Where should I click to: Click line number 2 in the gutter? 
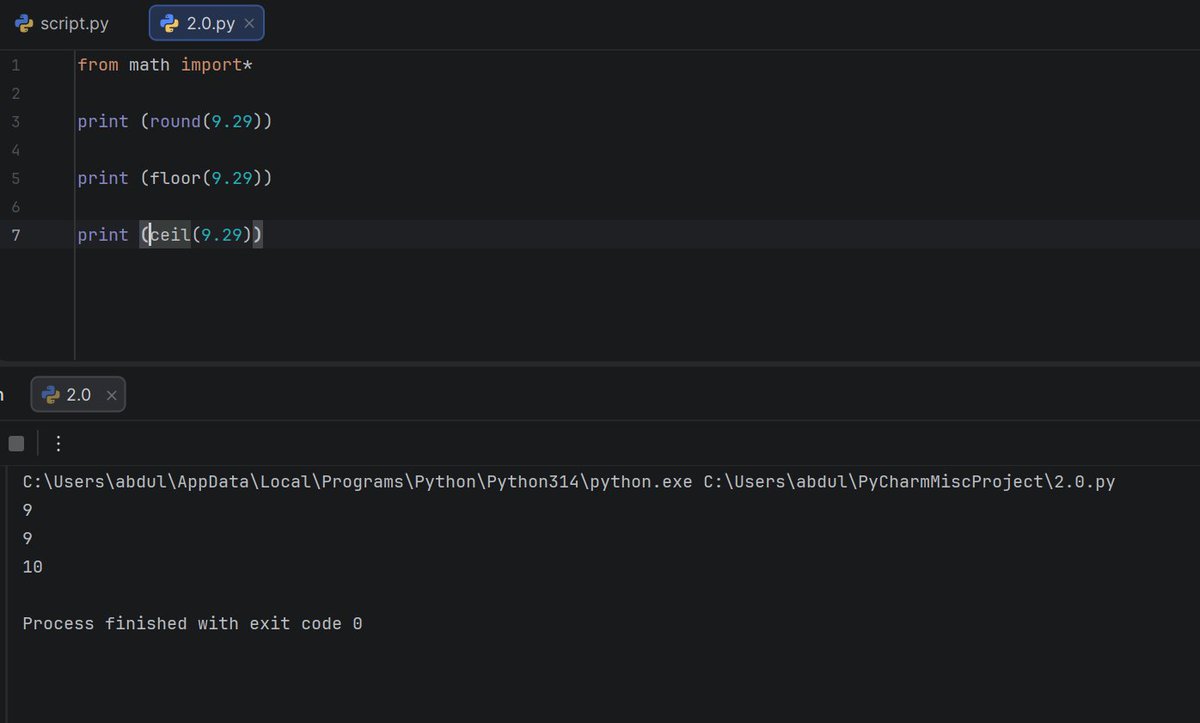click(15, 93)
